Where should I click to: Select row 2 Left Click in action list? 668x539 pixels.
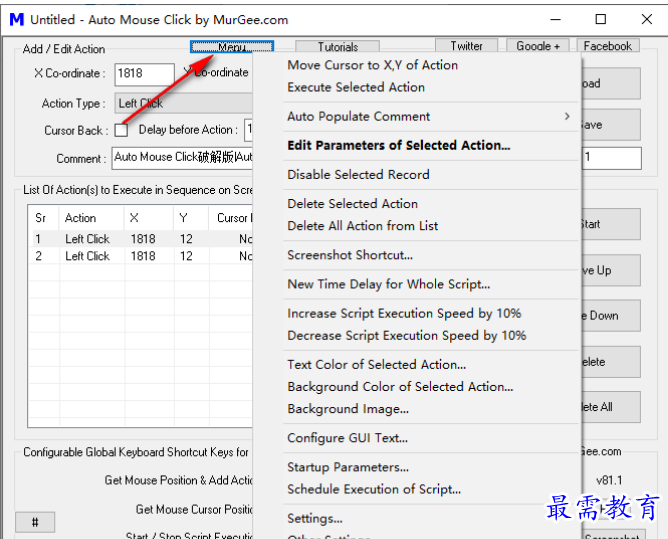[142, 256]
